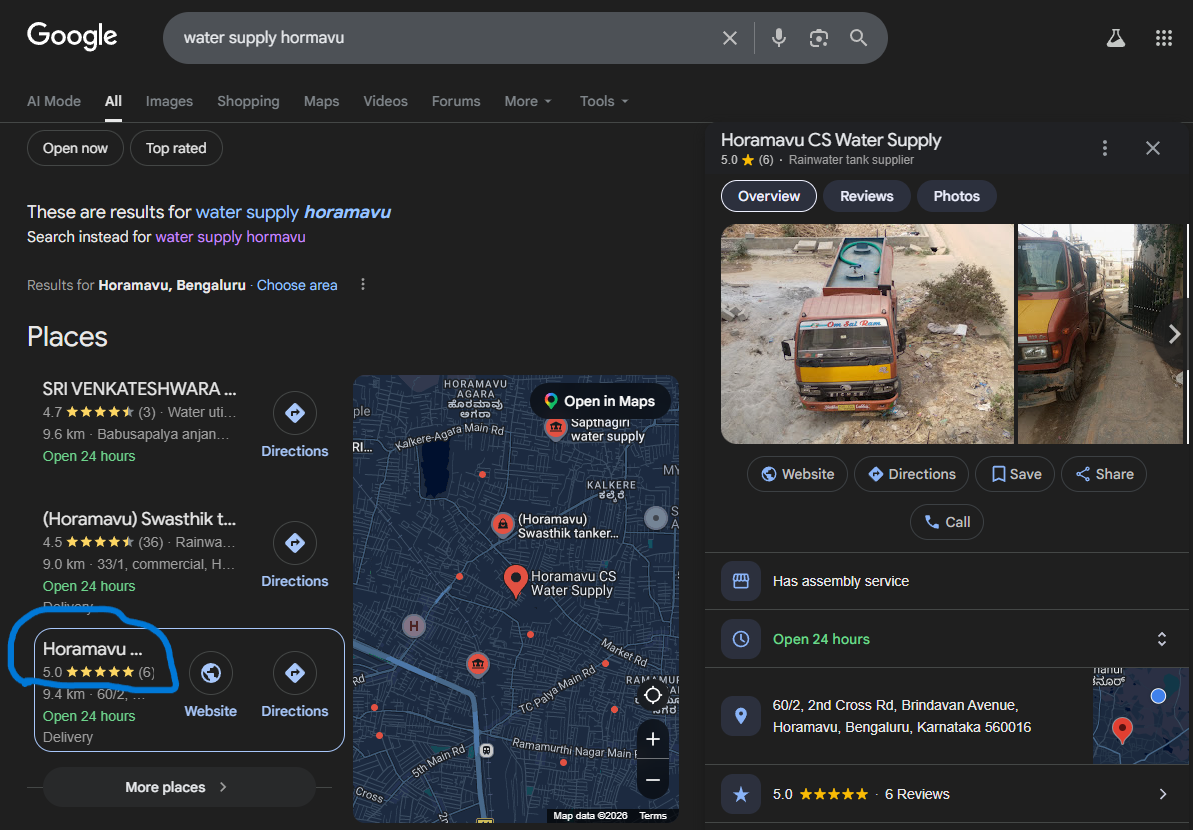Click the map zoom out minus button

click(x=653, y=779)
